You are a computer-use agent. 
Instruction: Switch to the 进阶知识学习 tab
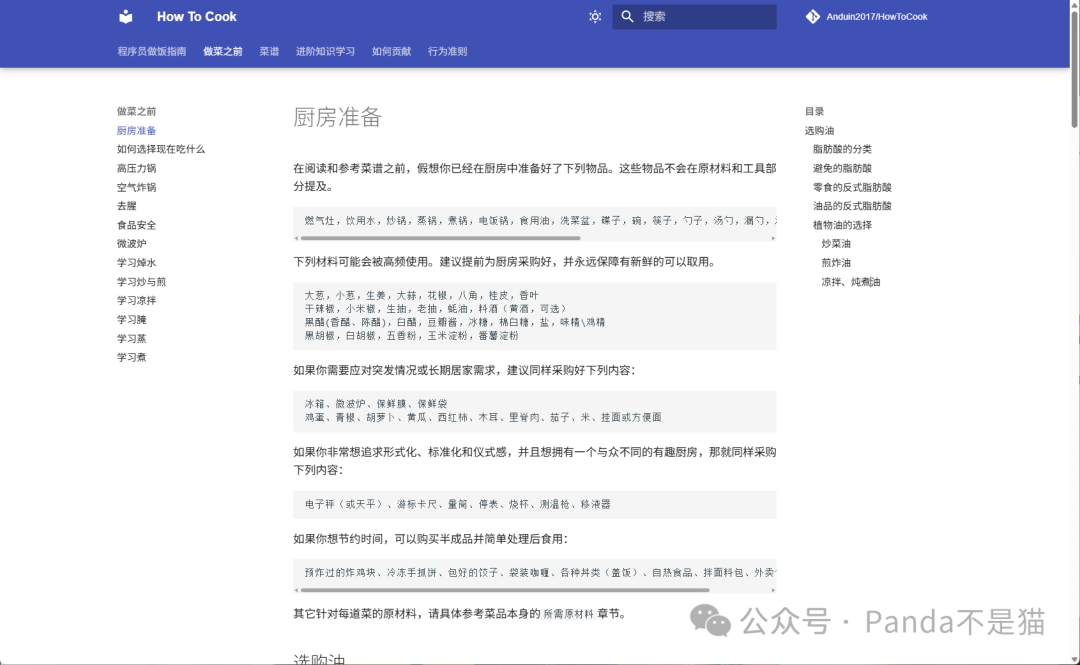tap(325, 51)
